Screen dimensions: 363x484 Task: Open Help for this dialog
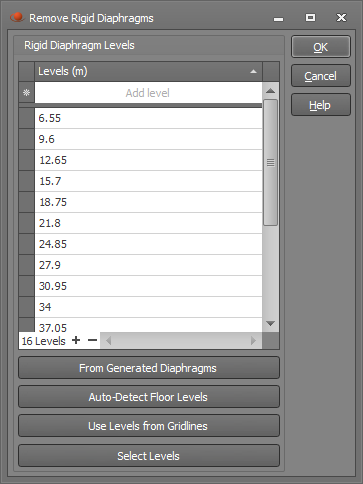tap(321, 105)
